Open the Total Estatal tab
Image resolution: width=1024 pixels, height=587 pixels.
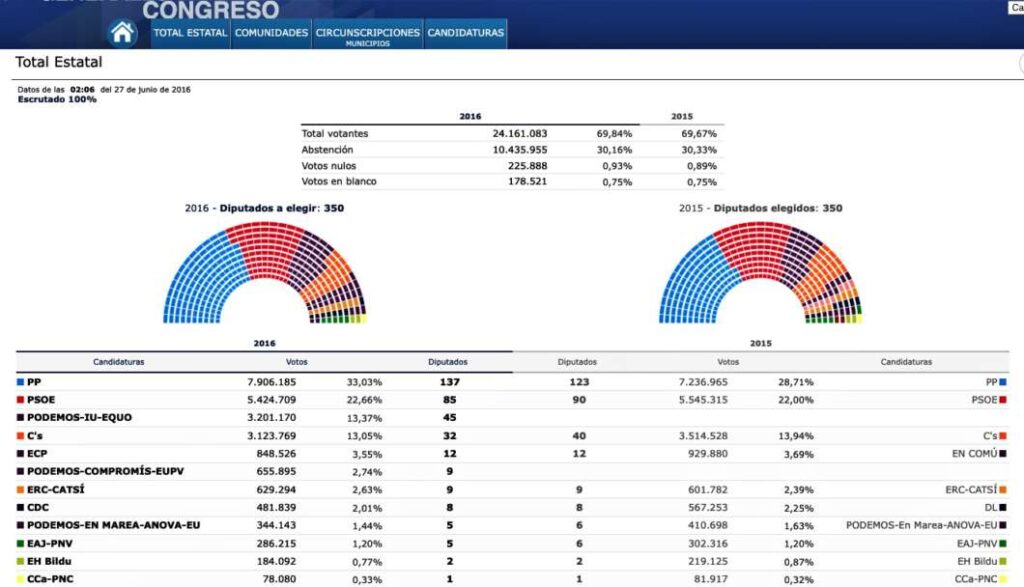click(x=190, y=33)
